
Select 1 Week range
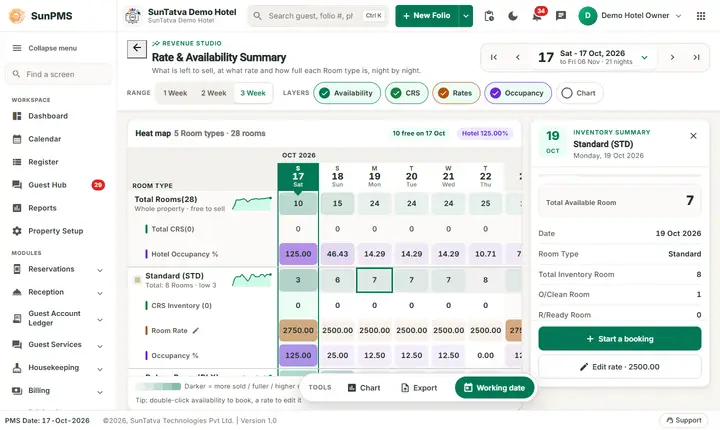175,93
